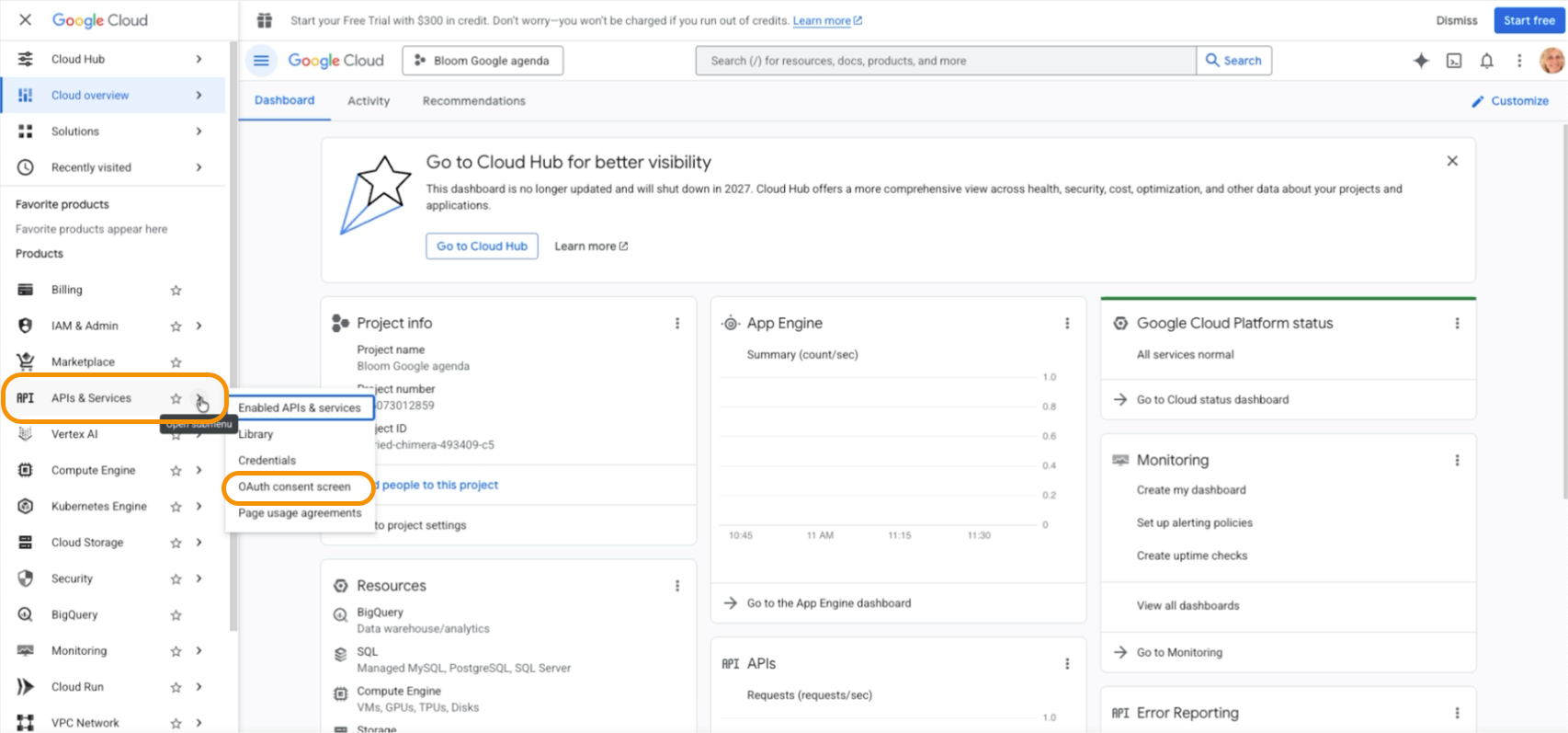Screen dimensions: 1568x733
Task: Open the user account avatar
Action: point(1551,61)
